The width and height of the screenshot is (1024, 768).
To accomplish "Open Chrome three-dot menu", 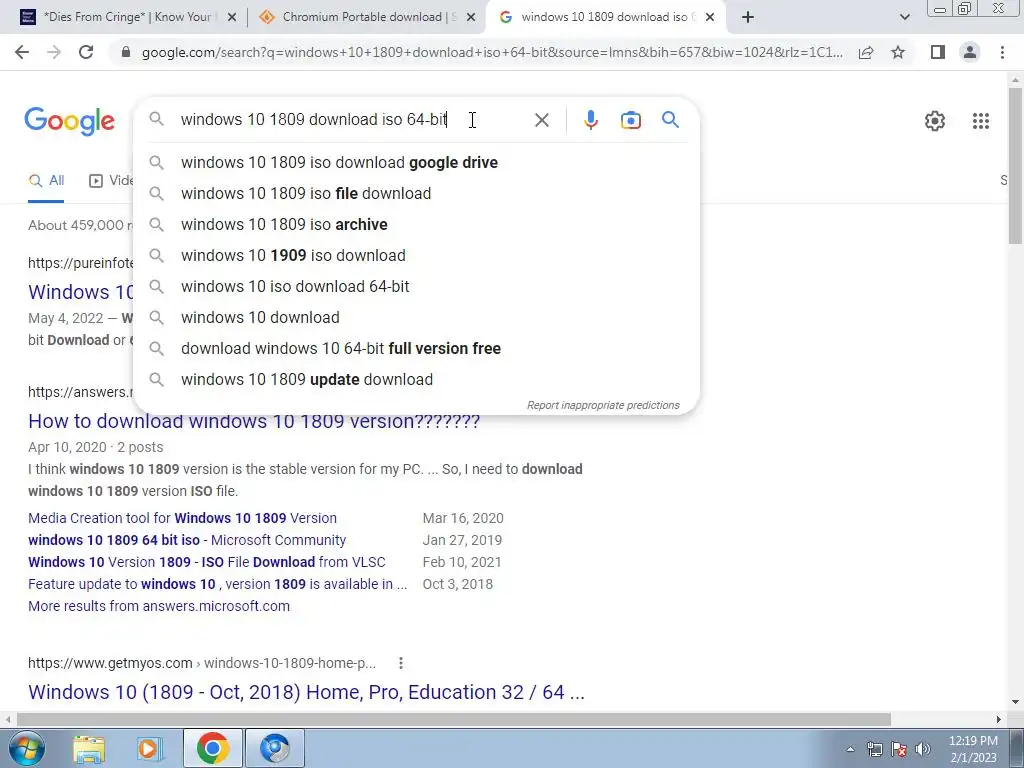I will pyautogui.click(x=1002, y=52).
